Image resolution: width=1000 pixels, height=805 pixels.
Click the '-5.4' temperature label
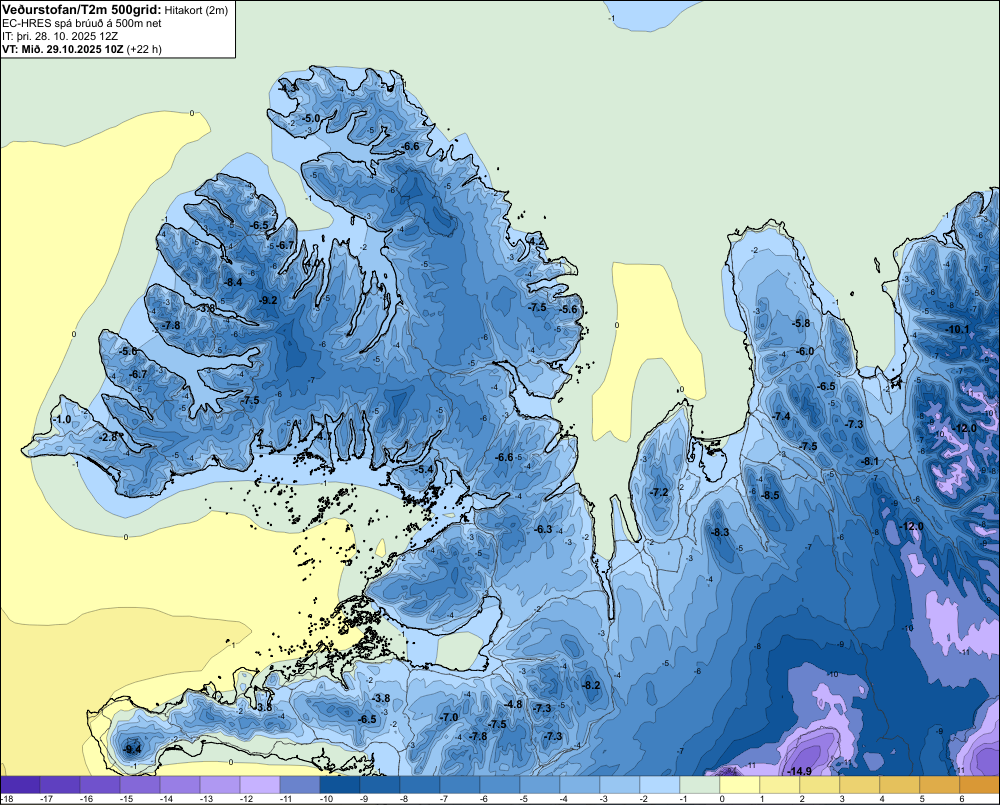(424, 469)
